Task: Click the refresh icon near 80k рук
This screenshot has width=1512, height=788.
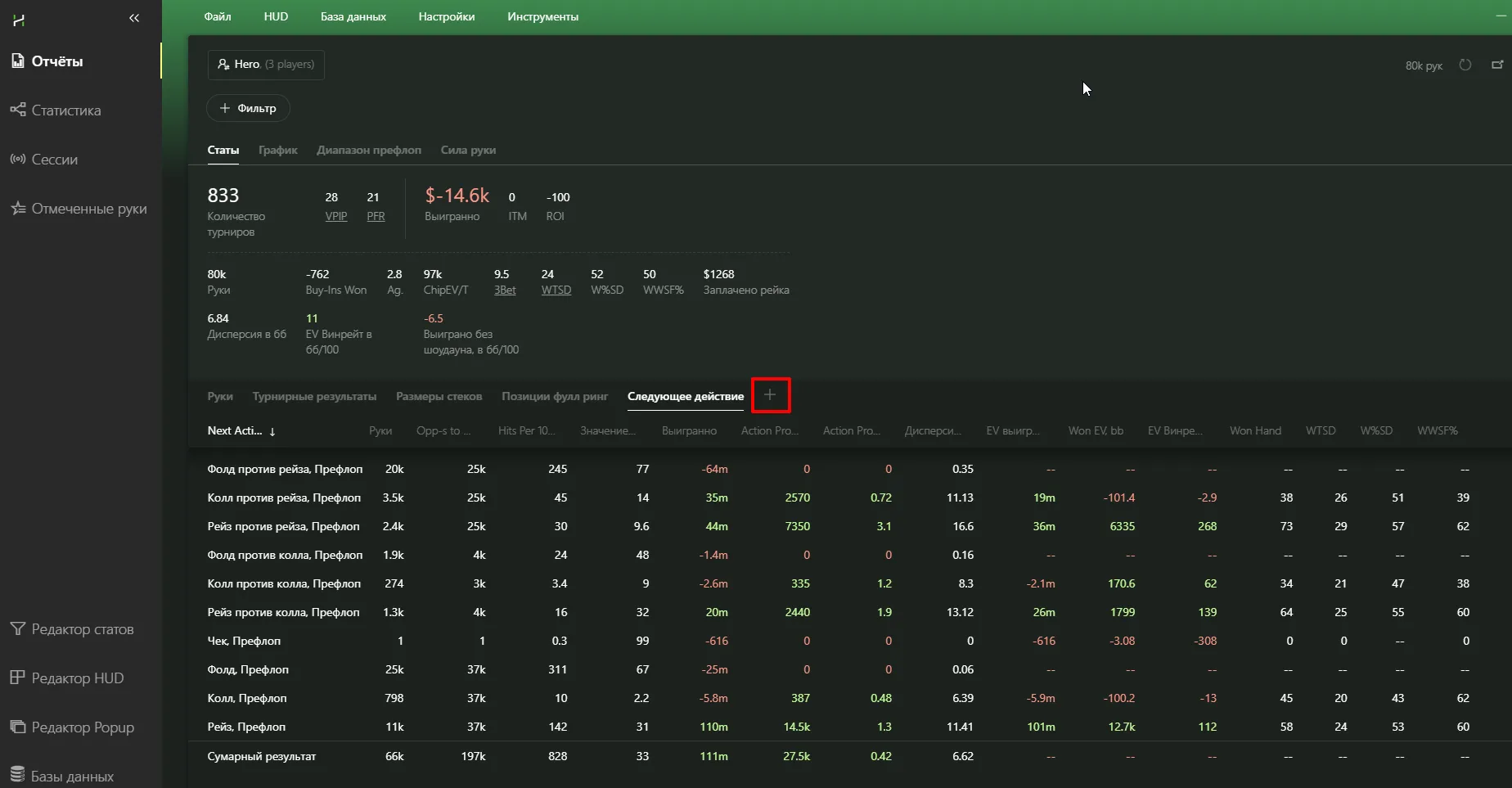Action: pos(1465,65)
